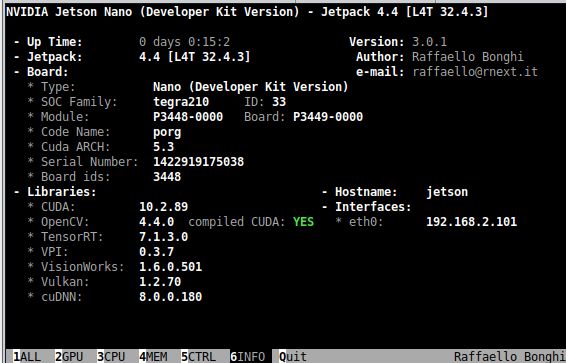Screen dimensions: 566x363
Task: Click the version value 3.0.1
Action: pyautogui.click(x=430, y=42)
